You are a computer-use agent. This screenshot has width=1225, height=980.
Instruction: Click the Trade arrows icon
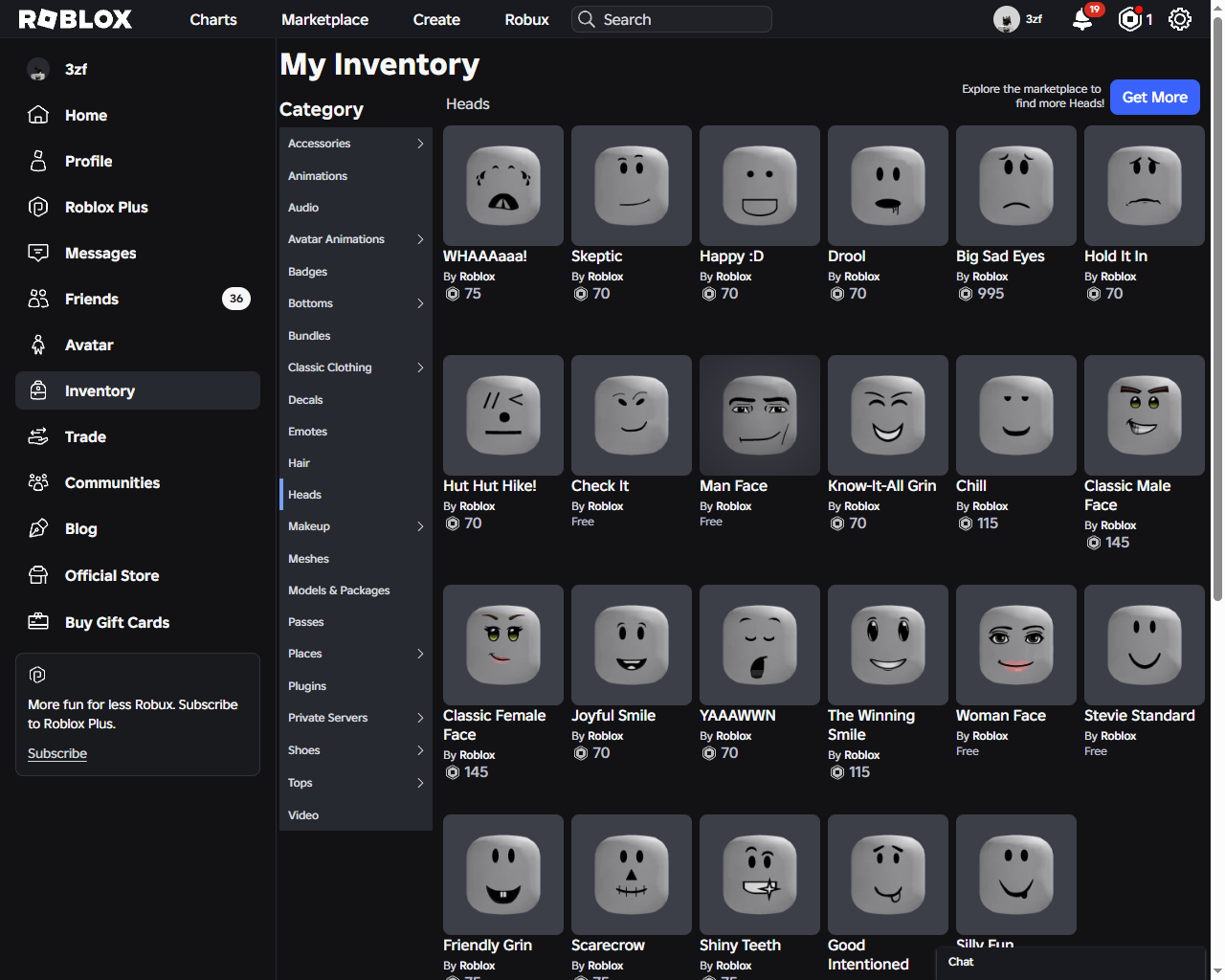38,436
